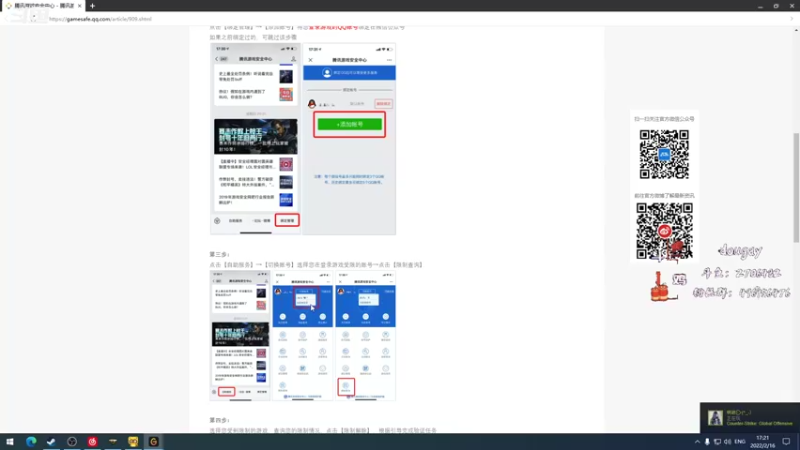Click the step-three left phone screenshot
This screenshot has width=800, height=450.
(x=240, y=335)
